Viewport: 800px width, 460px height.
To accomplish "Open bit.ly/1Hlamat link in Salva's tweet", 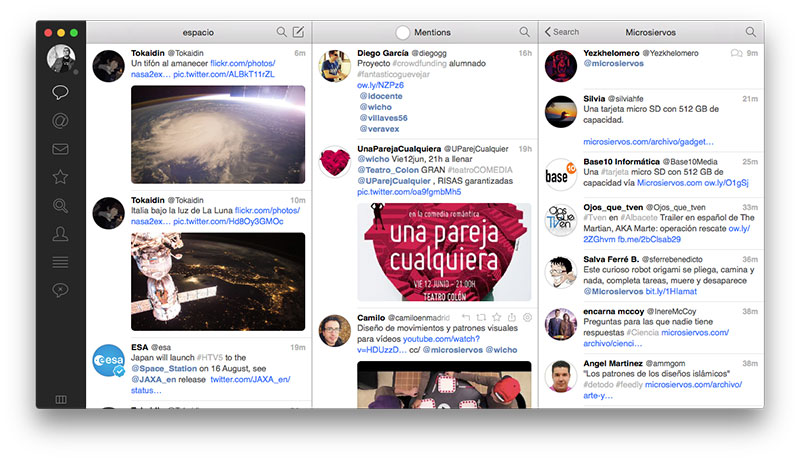I will coord(671,291).
